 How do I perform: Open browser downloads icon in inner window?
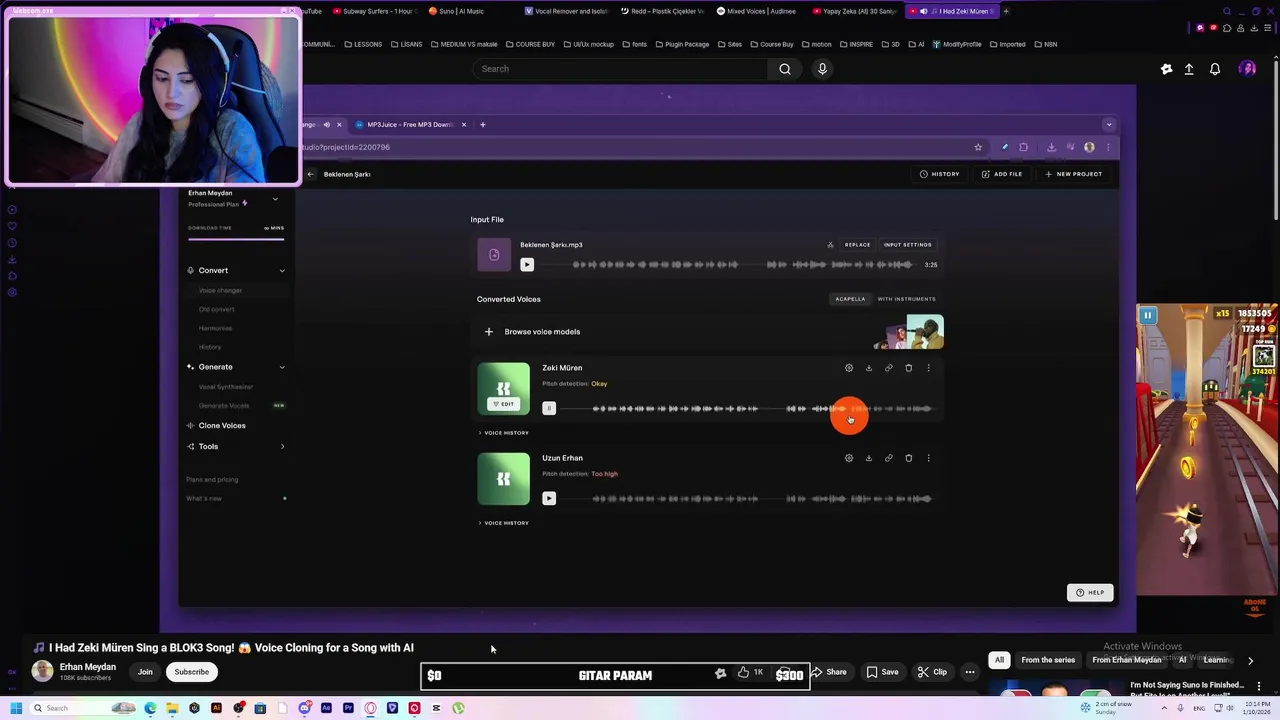pos(1051,147)
